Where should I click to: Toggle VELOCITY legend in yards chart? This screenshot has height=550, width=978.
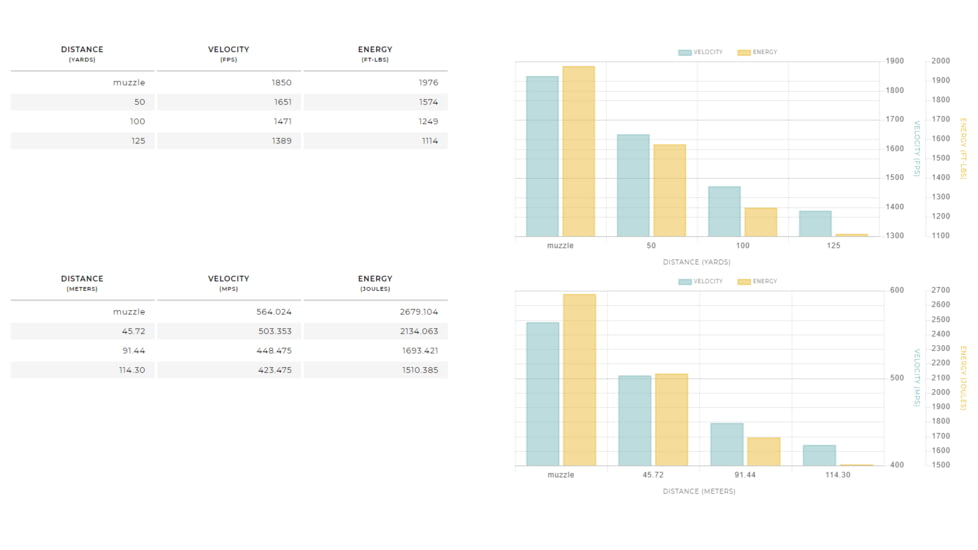coord(700,52)
